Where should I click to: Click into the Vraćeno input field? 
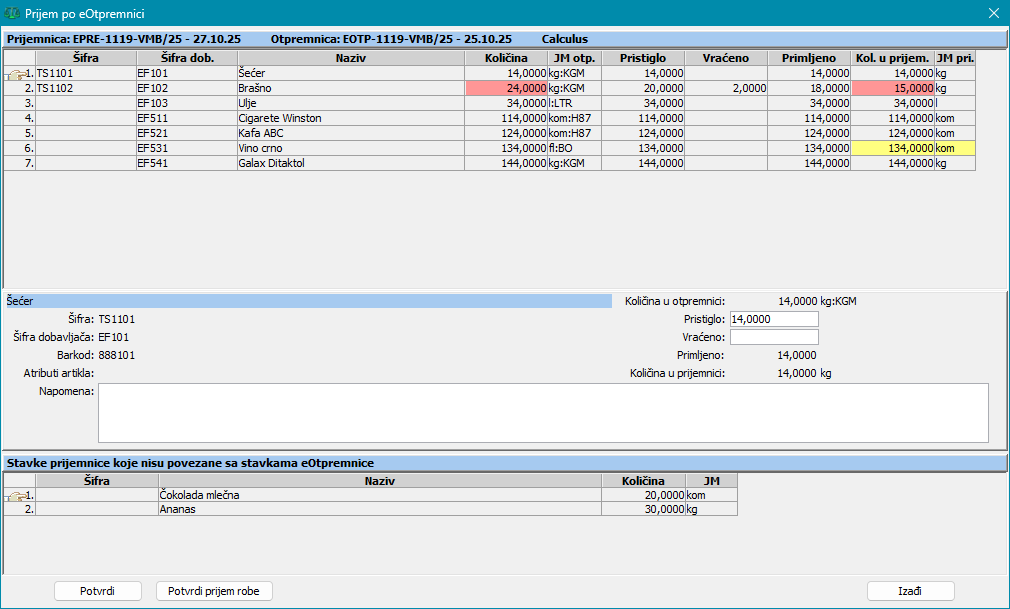pos(774,337)
